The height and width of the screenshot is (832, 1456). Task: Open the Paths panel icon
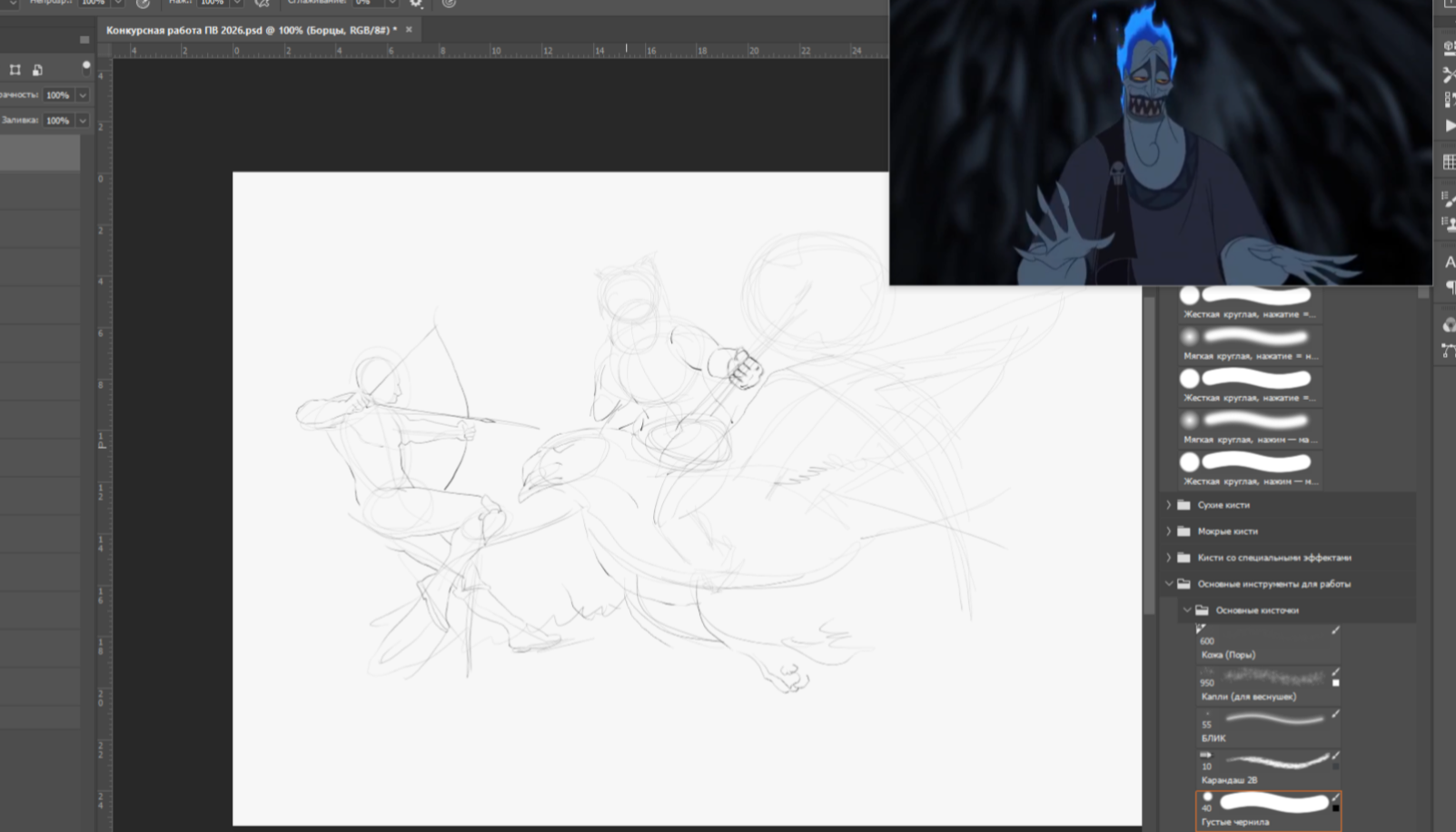coord(1448,351)
